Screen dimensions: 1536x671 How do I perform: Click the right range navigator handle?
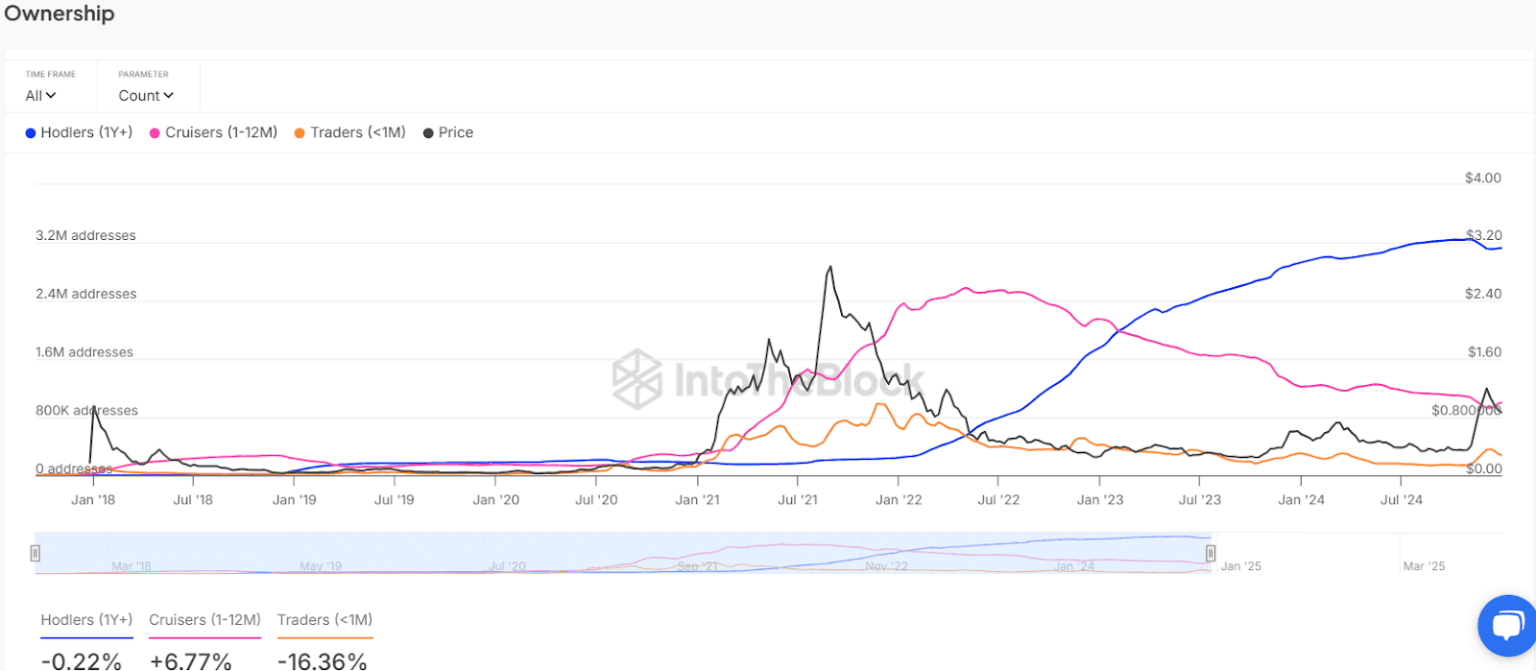[x=1211, y=553]
